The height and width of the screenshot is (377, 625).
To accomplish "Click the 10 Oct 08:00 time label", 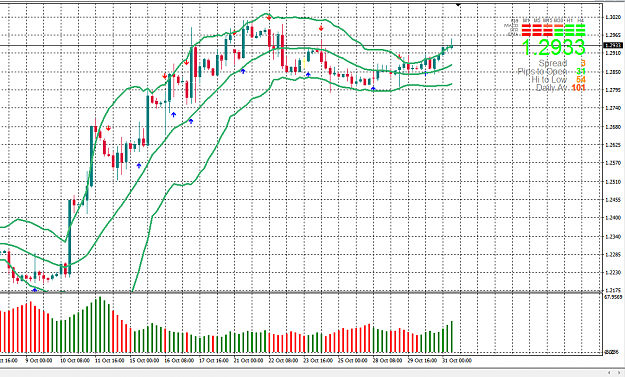I will pyautogui.click(x=75, y=361).
